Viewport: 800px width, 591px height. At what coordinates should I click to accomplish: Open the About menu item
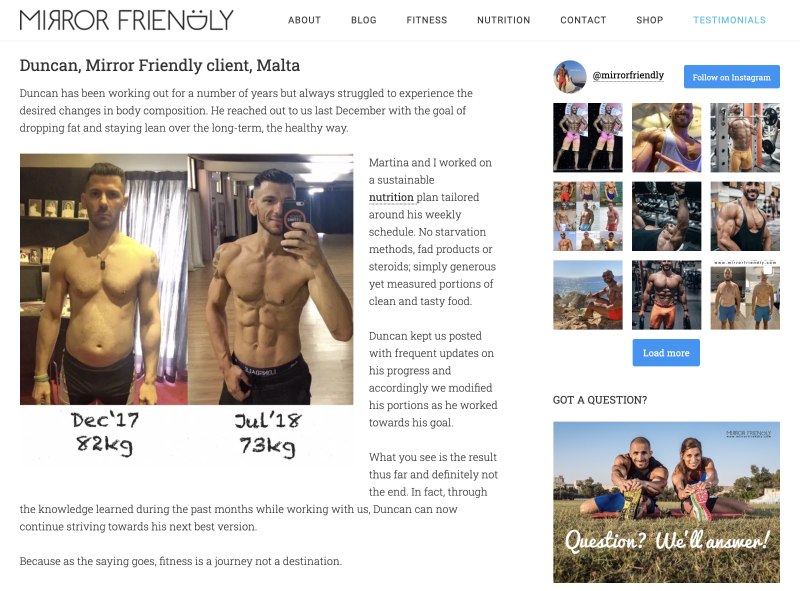(304, 20)
